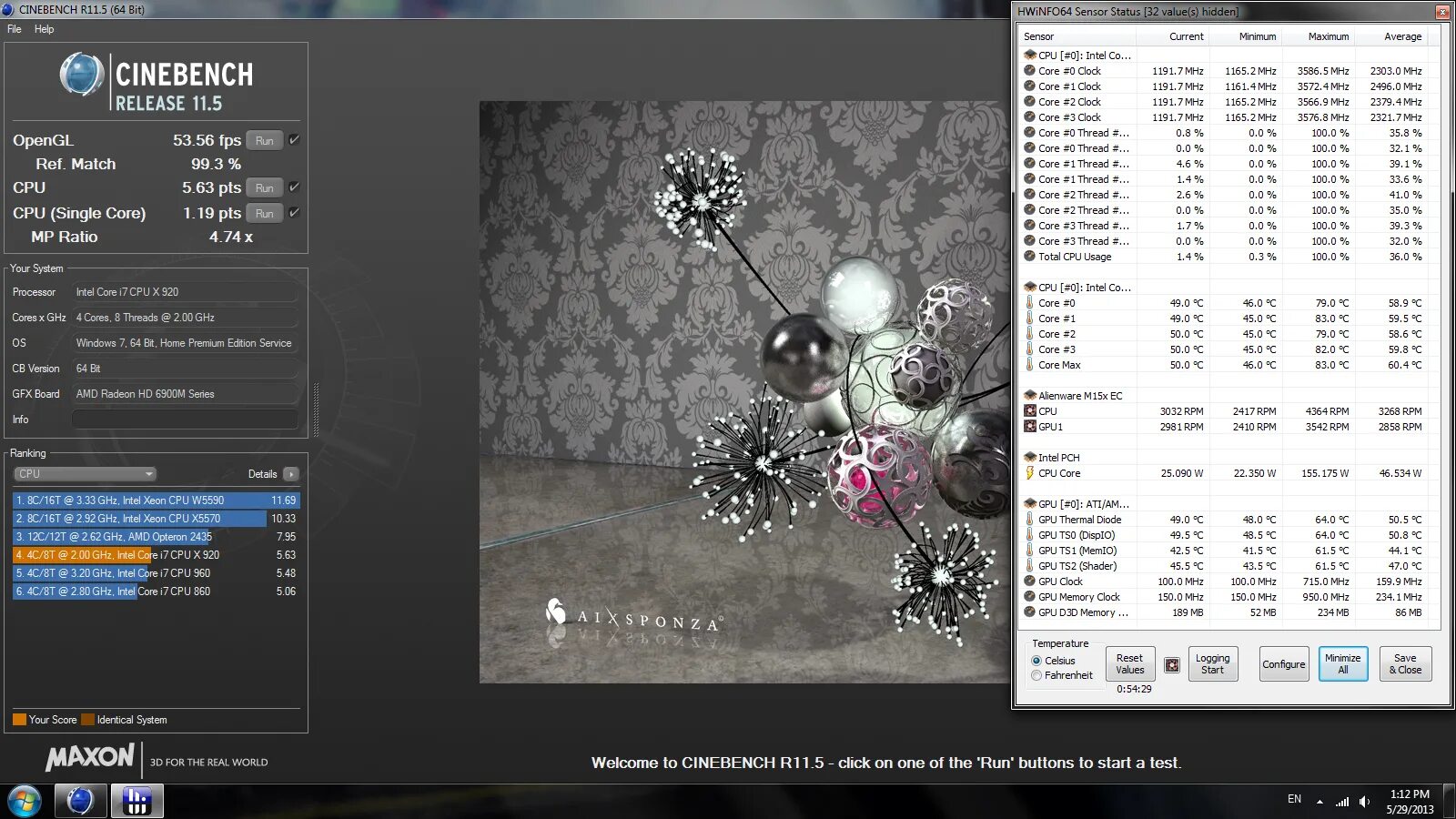Run the CPU (Single Core) benchmark
Screen dimensions: 1456x819
pyautogui.click(x=265, y=213)
